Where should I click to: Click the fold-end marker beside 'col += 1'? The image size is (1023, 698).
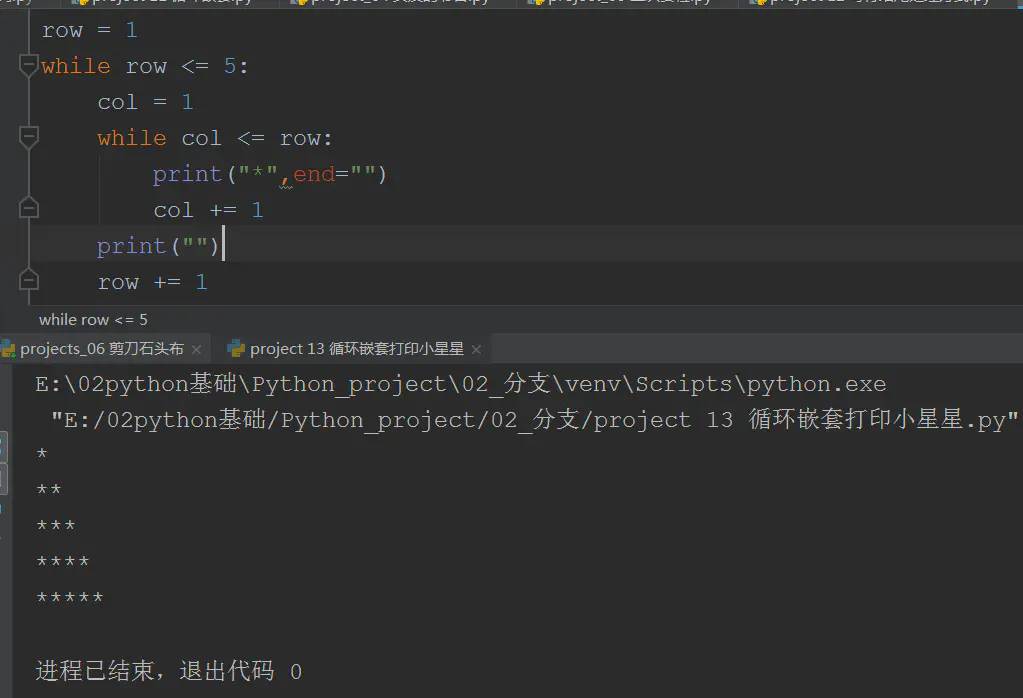29,208
